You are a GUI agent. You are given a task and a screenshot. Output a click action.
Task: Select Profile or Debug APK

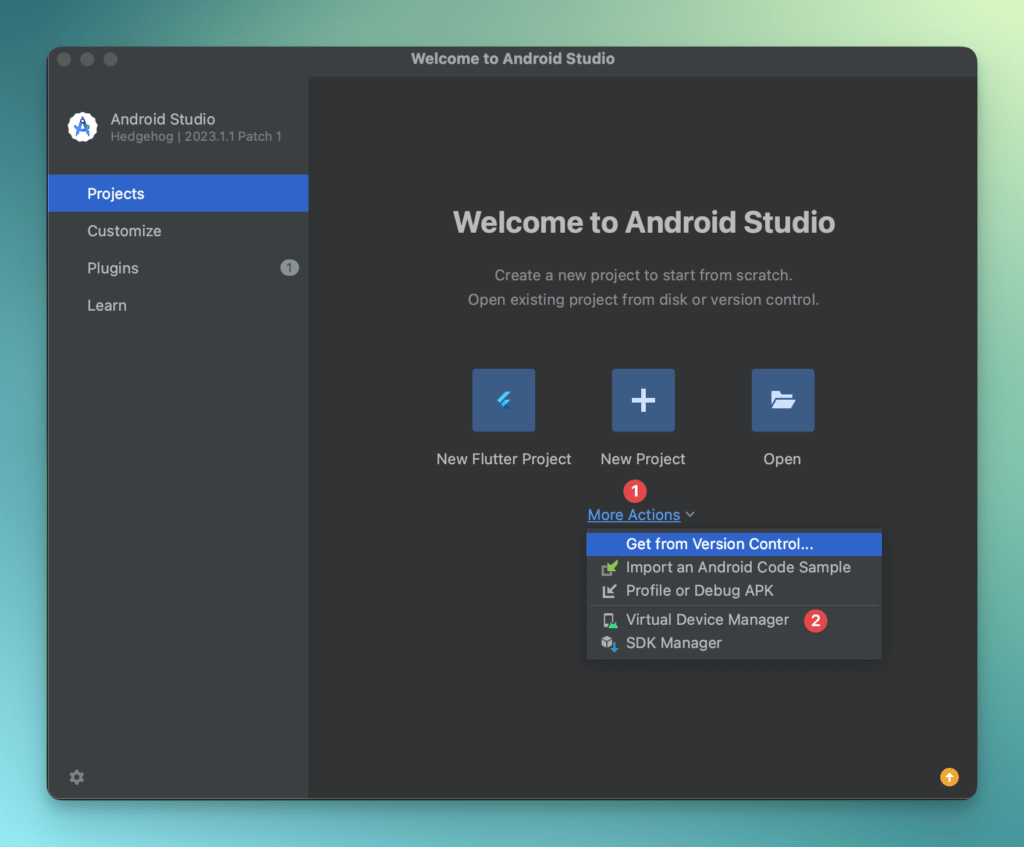click(734, 591)
